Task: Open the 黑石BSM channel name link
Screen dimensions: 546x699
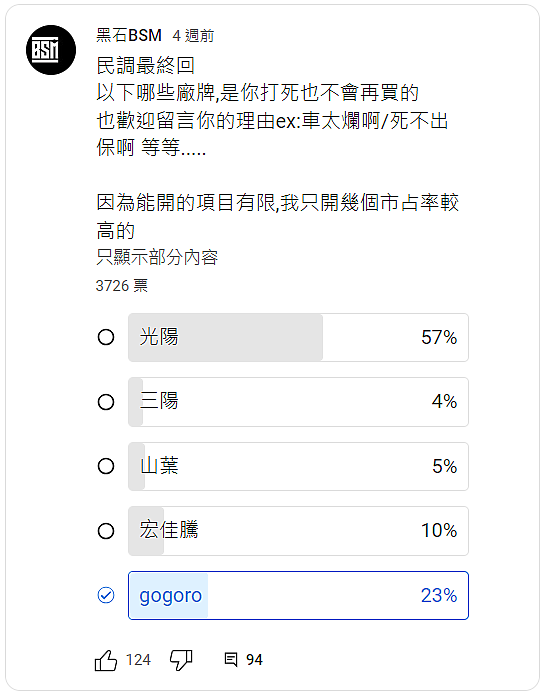Action: coord(129,35)
